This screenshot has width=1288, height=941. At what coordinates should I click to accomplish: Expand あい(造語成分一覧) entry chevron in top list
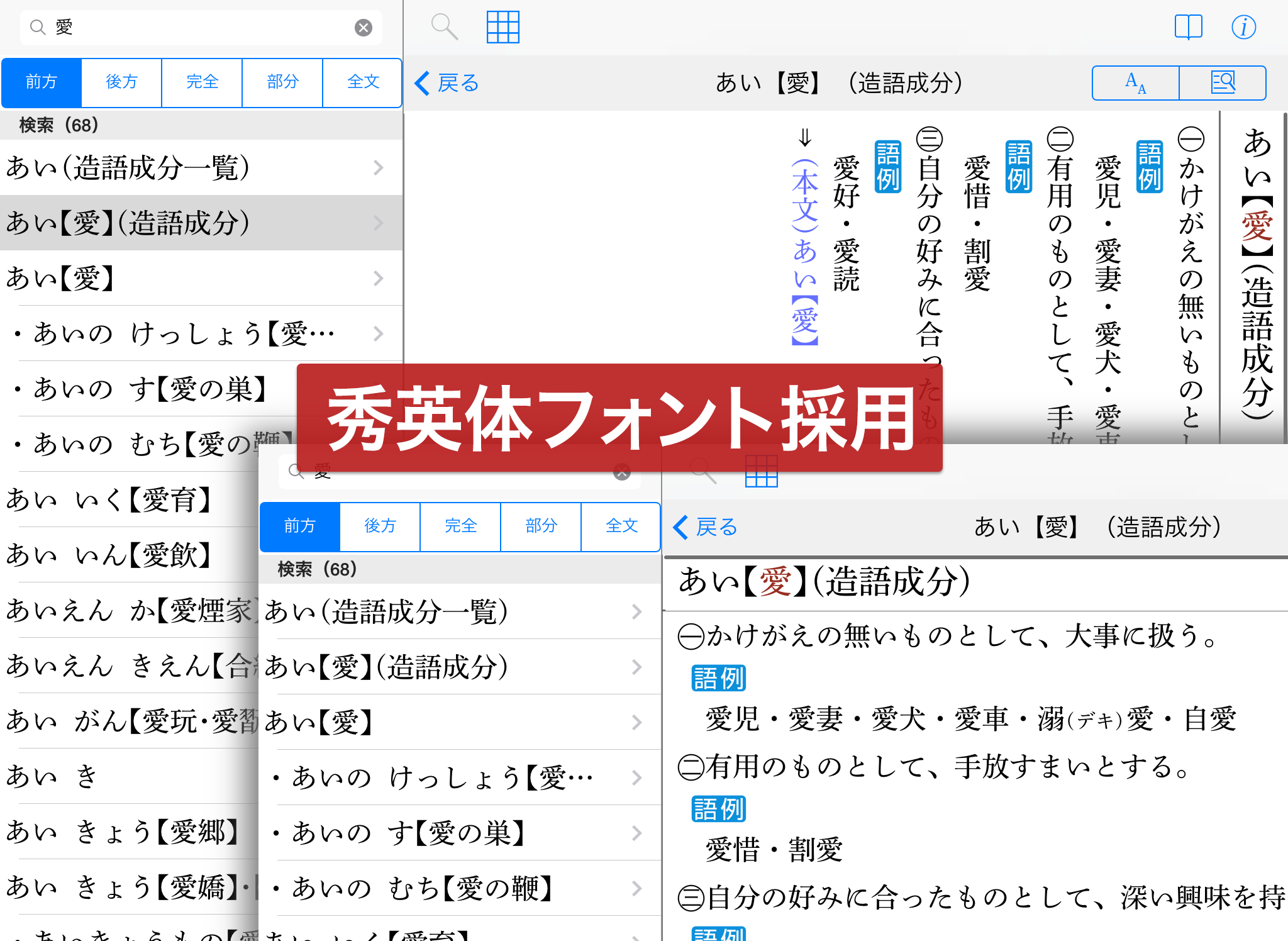[378, 168]
